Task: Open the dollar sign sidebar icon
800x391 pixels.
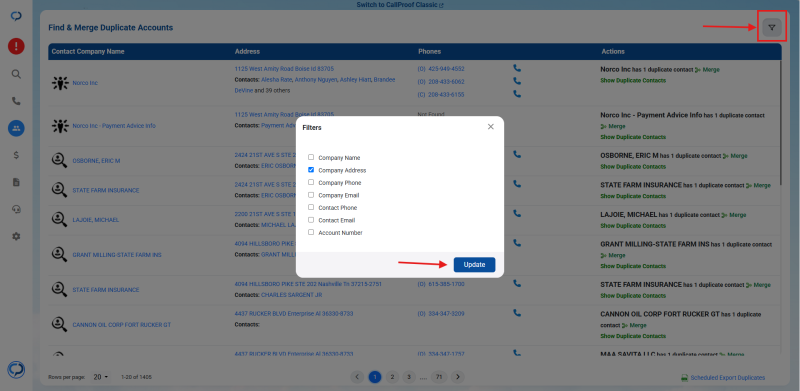Action: coord(16,155)
